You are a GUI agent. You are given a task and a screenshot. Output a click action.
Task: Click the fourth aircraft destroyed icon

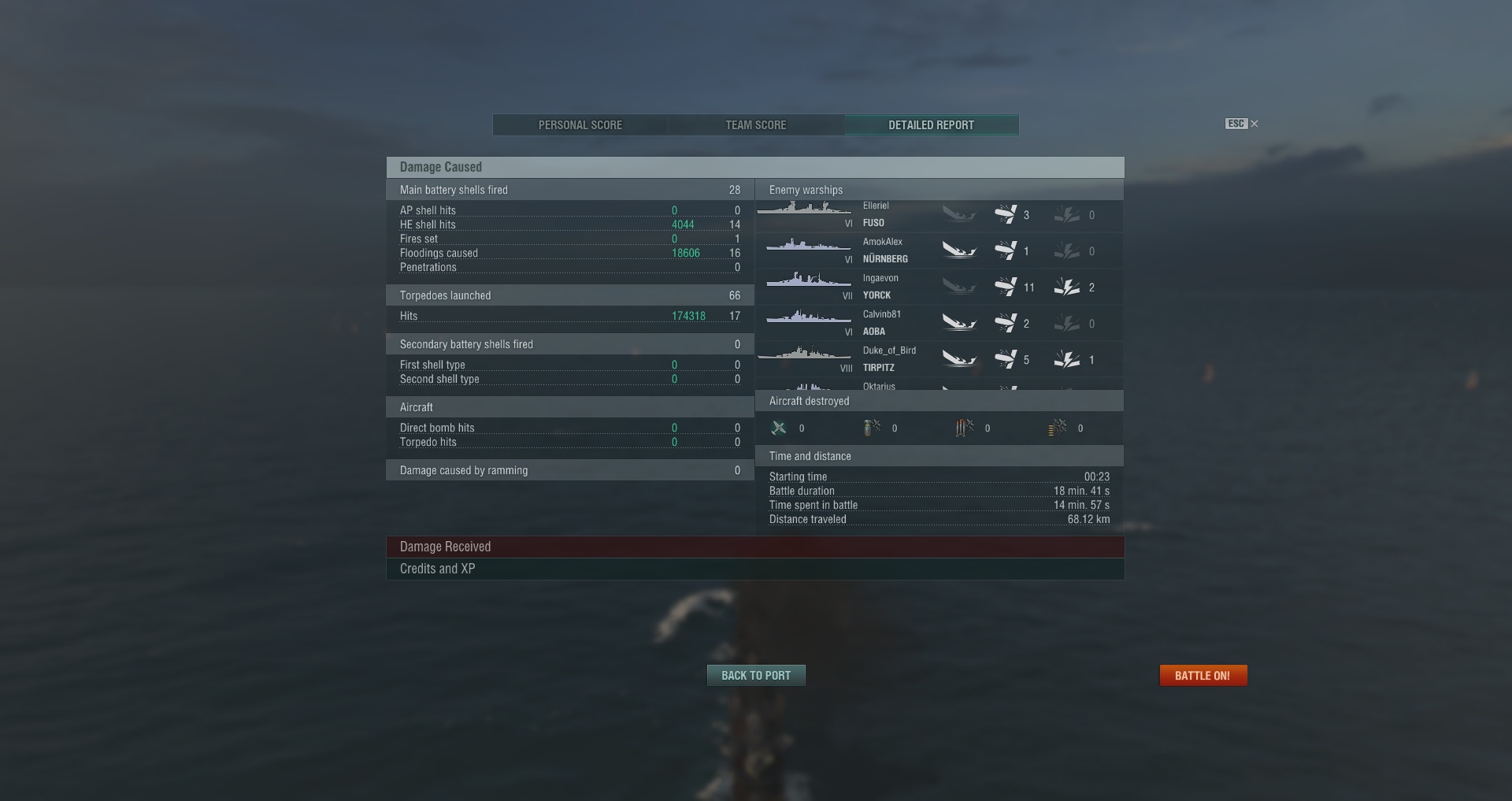(x=1058, y=428)
